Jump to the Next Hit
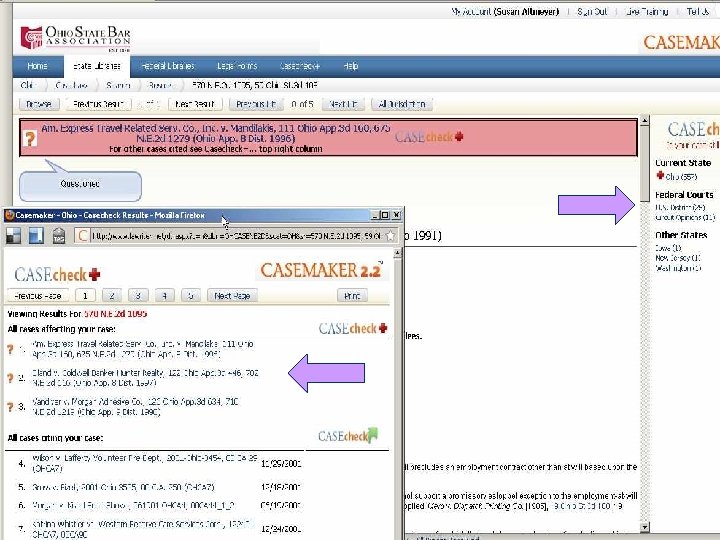 tap(343, 104)
